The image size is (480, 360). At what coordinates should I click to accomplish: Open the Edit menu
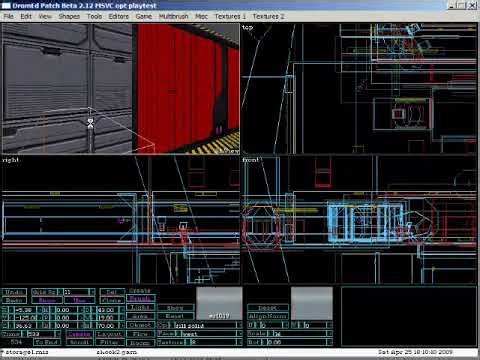[26, 16]
